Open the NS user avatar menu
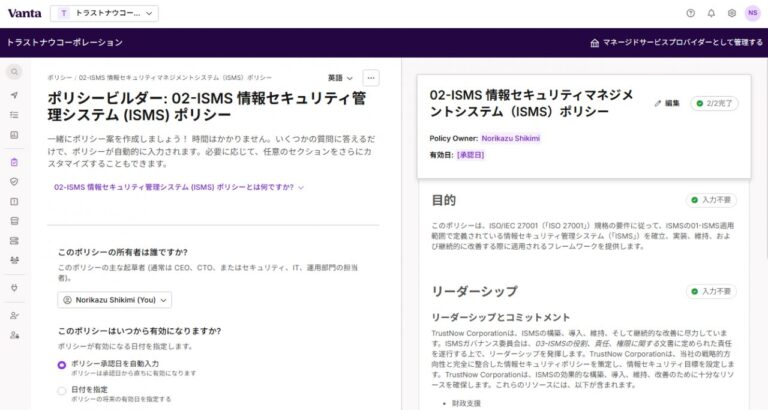 [753, 13]
